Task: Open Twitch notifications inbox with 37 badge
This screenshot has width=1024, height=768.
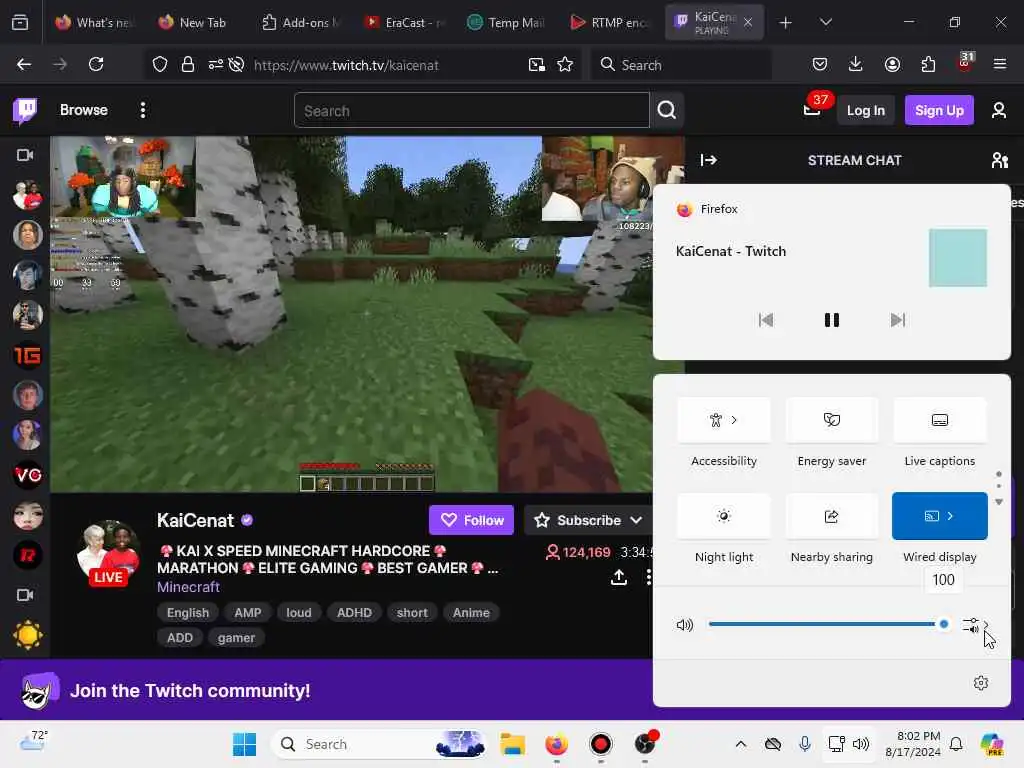Action: pos(812,110)
